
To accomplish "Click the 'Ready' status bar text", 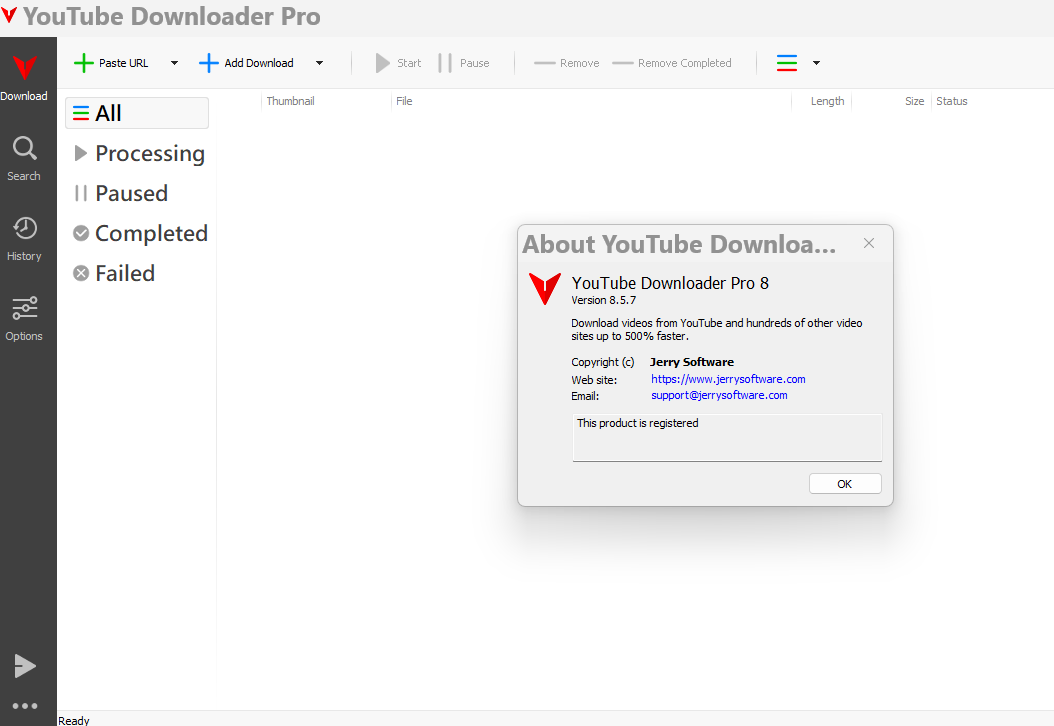I will click(x=74, y=721).
